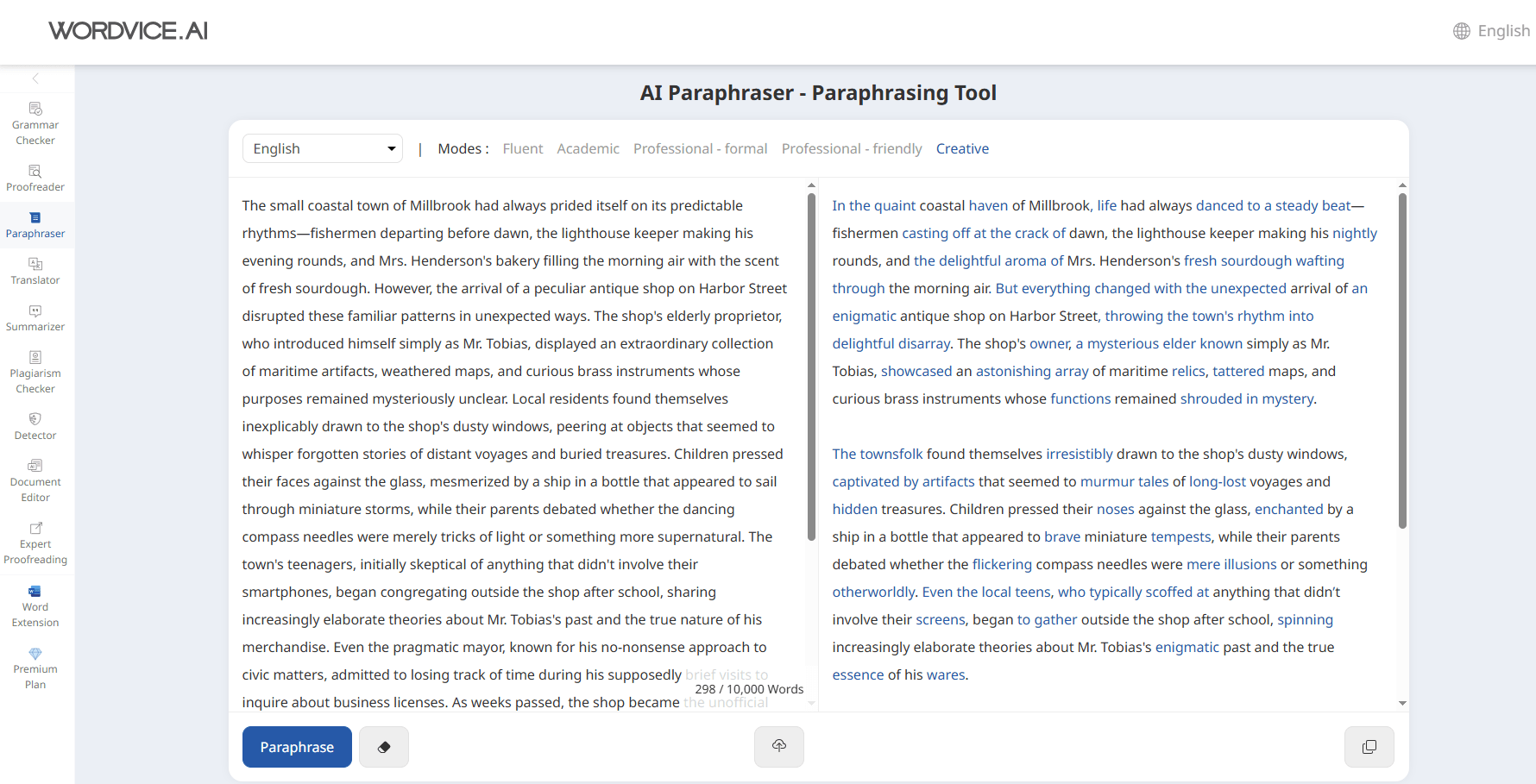Screen dimensions: 1536x784
Task: Select the Fluent mode
Action: click(x=522, y=148)
